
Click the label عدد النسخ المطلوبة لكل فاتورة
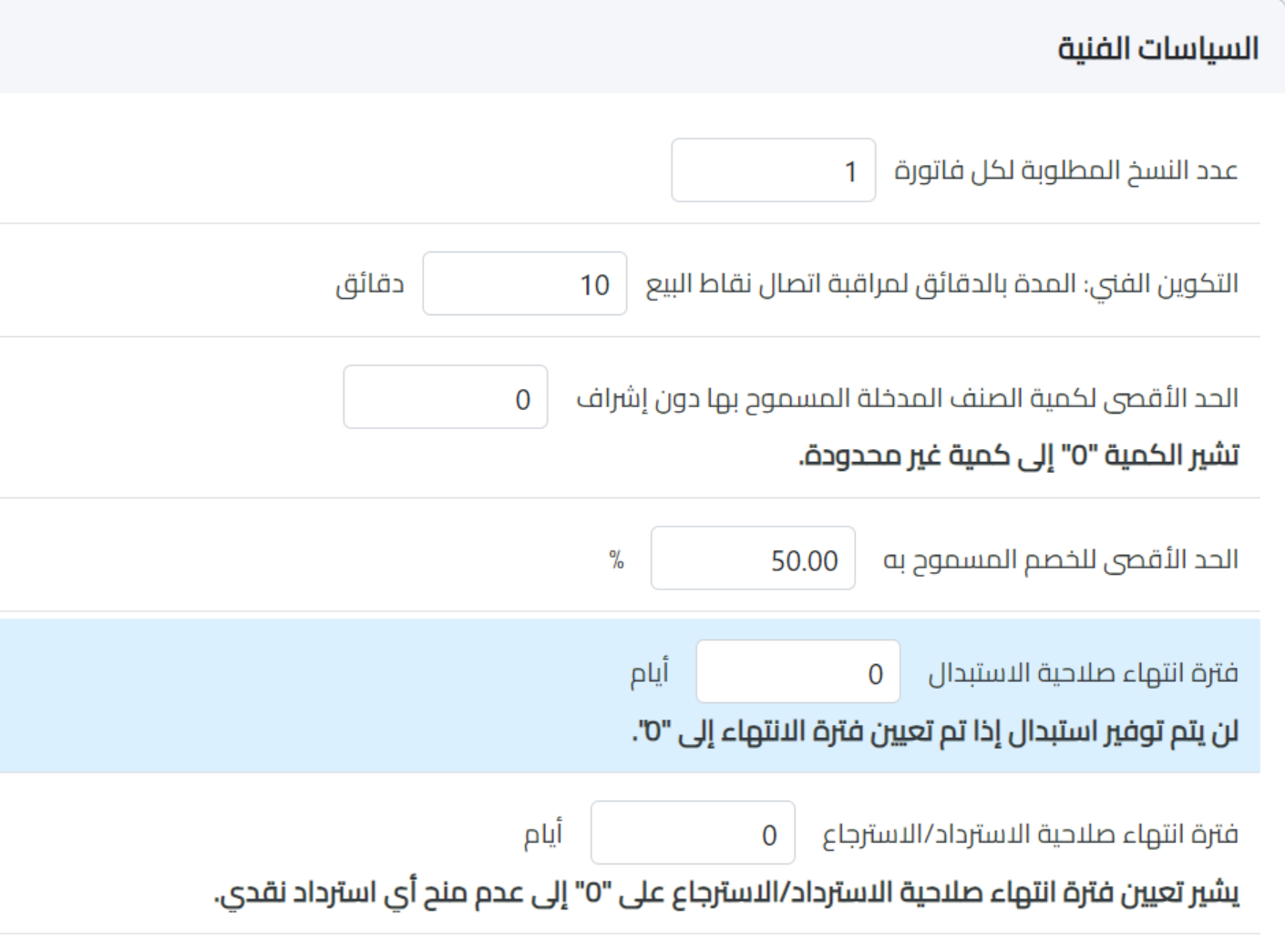click(x=1065, y=170)
